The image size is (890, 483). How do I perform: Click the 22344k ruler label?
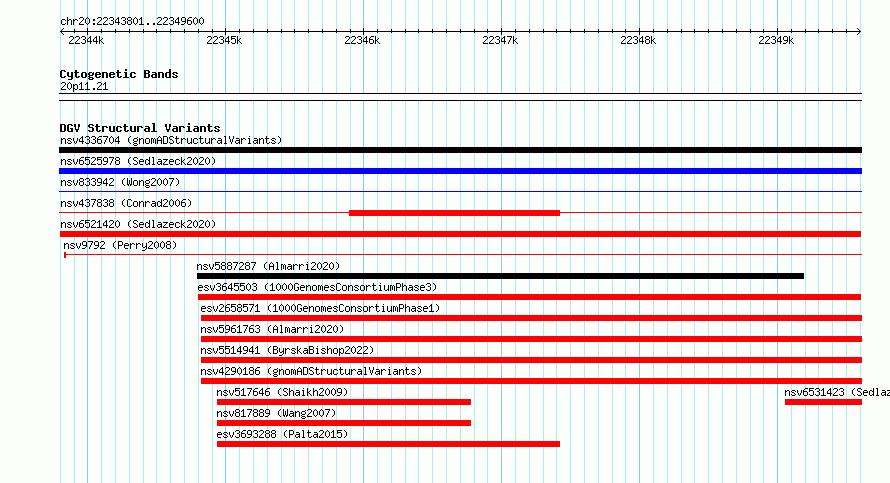(86, 40)
